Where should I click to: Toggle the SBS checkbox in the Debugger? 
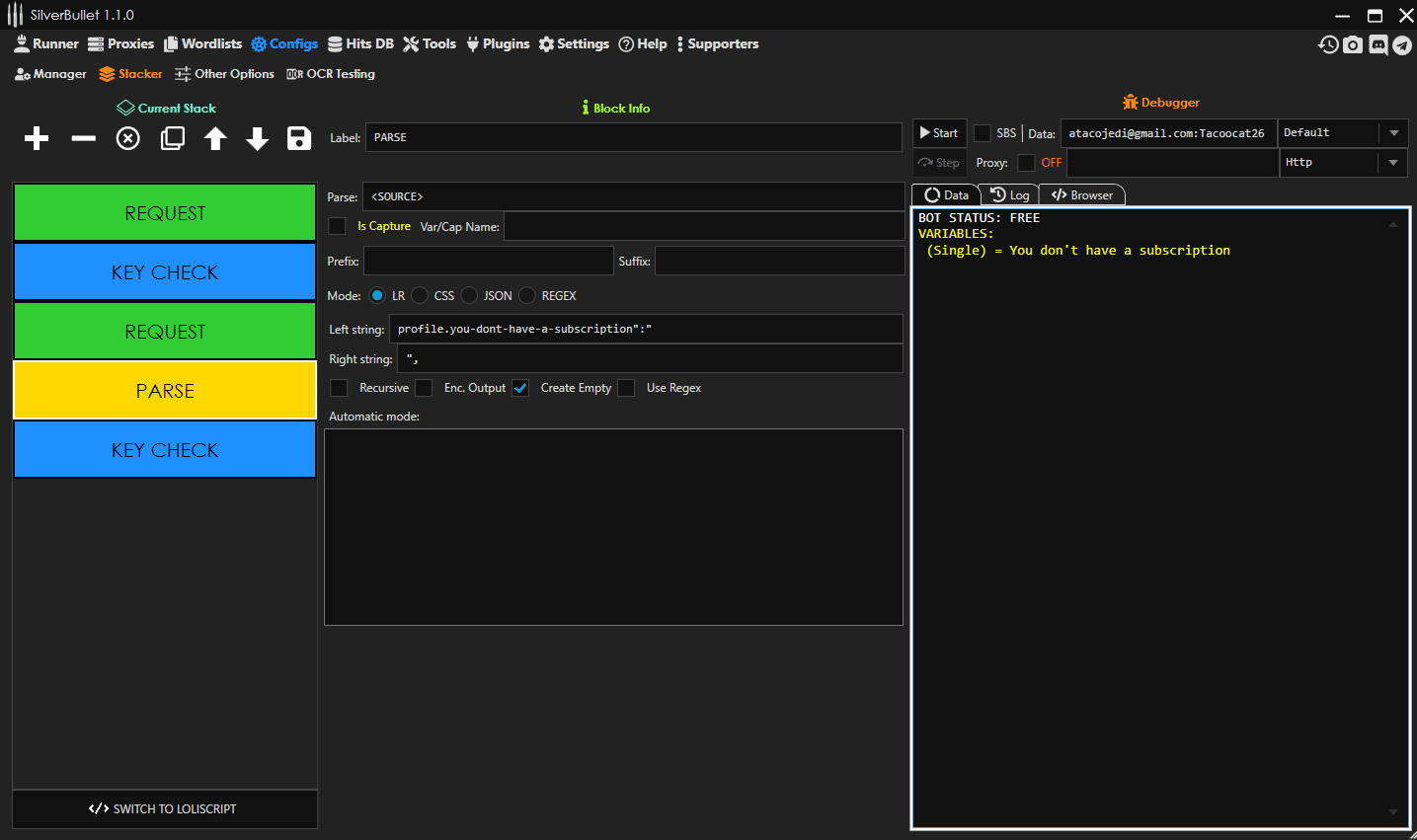point(983,133)
